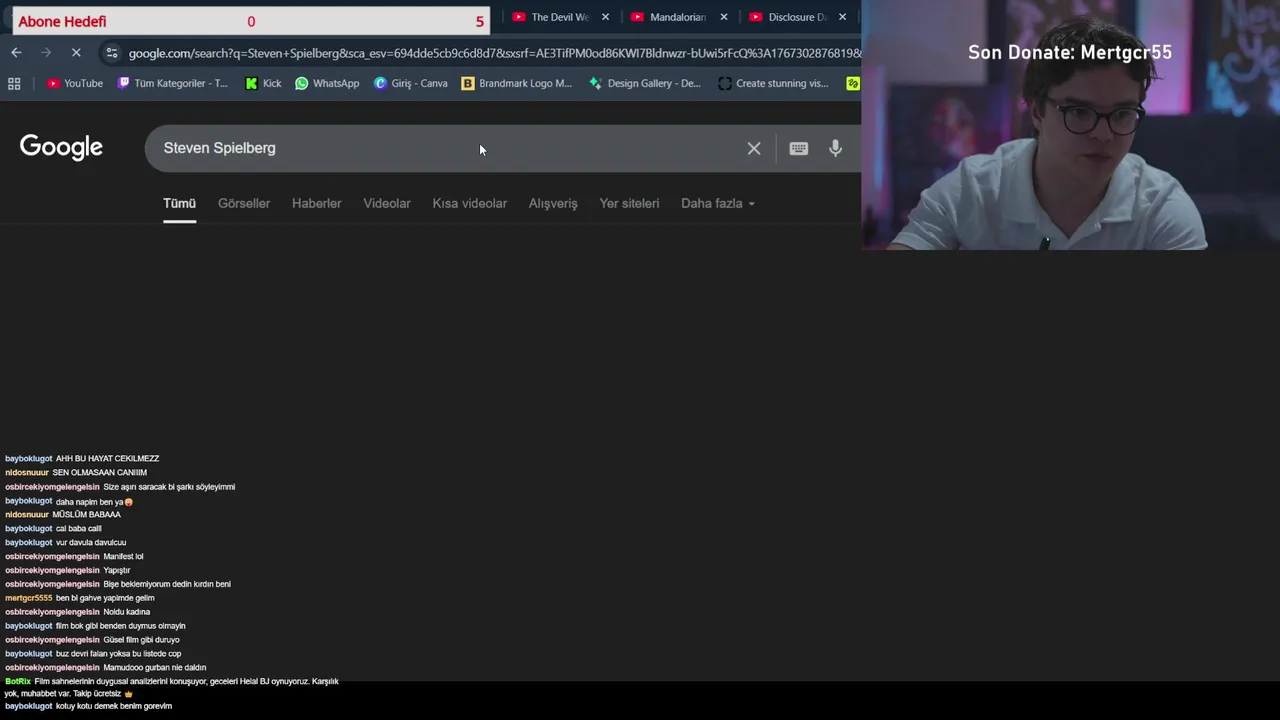The height and width of the screenshot is (720, 1280).
Task: Clear the search box with X
Action: pos(754,149)
